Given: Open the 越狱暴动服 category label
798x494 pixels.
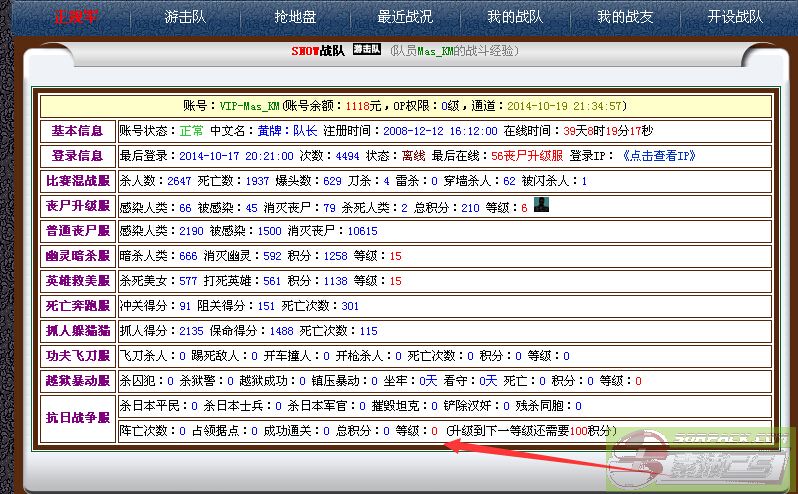Looking at the screenshot, I should (x=77, y=381).
